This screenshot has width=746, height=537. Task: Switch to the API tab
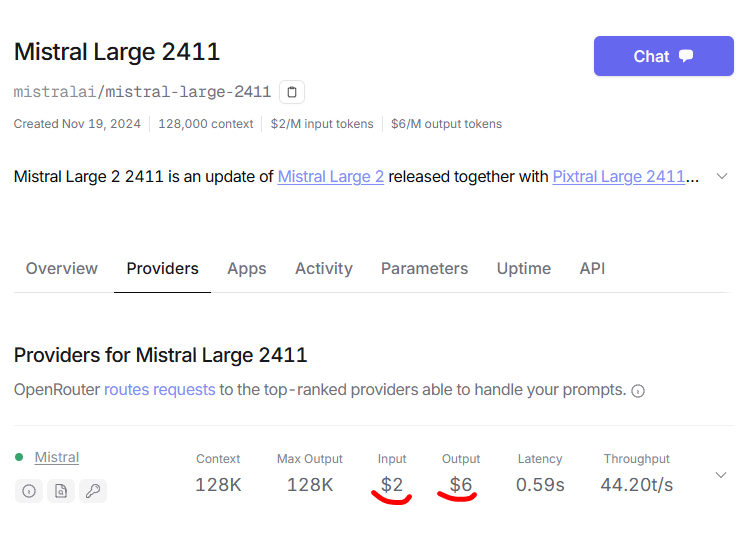(x=592, y=268)
